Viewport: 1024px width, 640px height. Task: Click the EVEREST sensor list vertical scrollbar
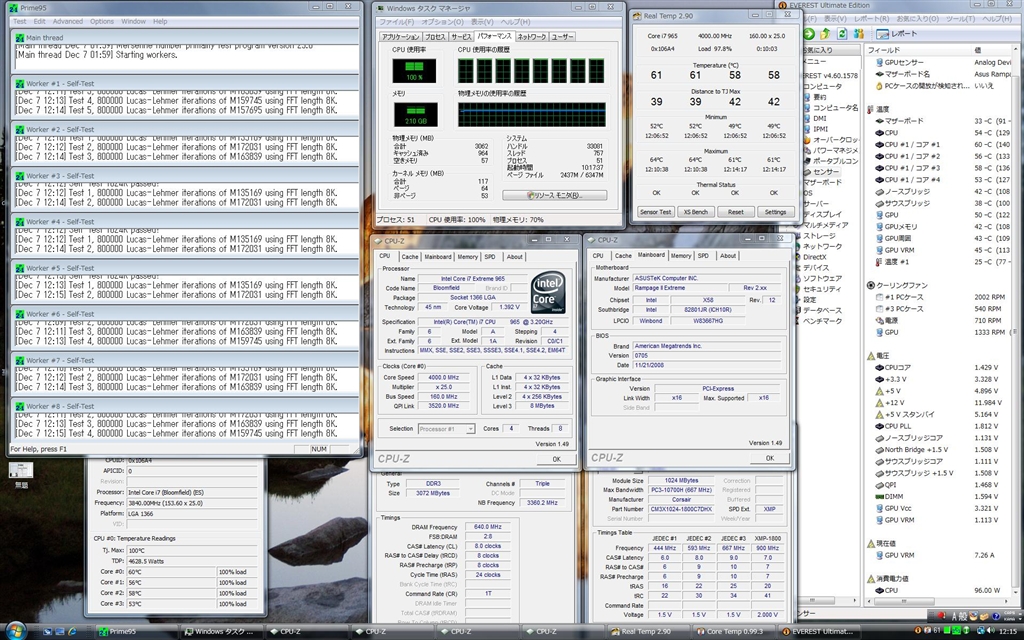(1017, 300)
